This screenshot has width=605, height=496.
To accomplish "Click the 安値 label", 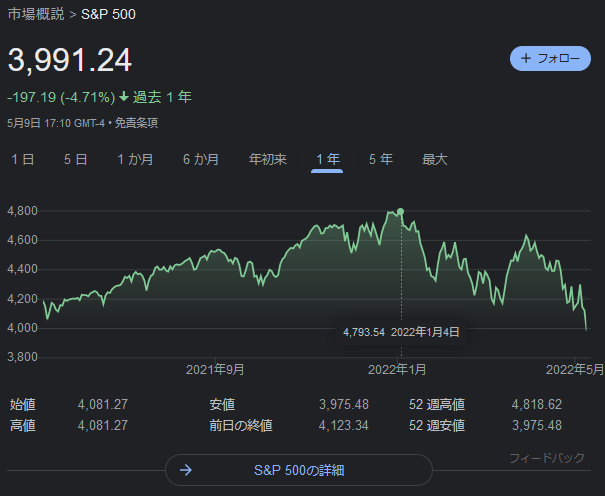I will [x=222, y=404].
